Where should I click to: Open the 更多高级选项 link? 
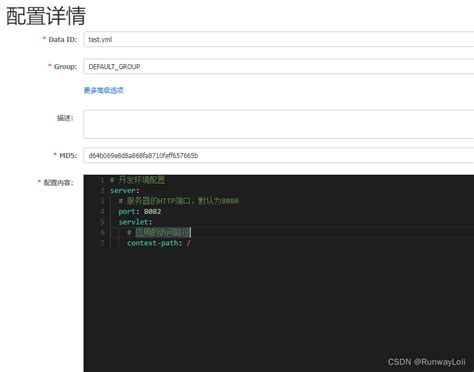(x=104, y=90)
